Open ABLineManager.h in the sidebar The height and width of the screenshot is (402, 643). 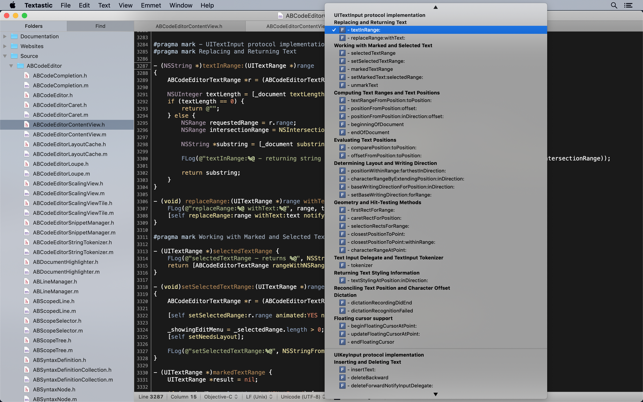pyautogui.click(x=54, y=282)
